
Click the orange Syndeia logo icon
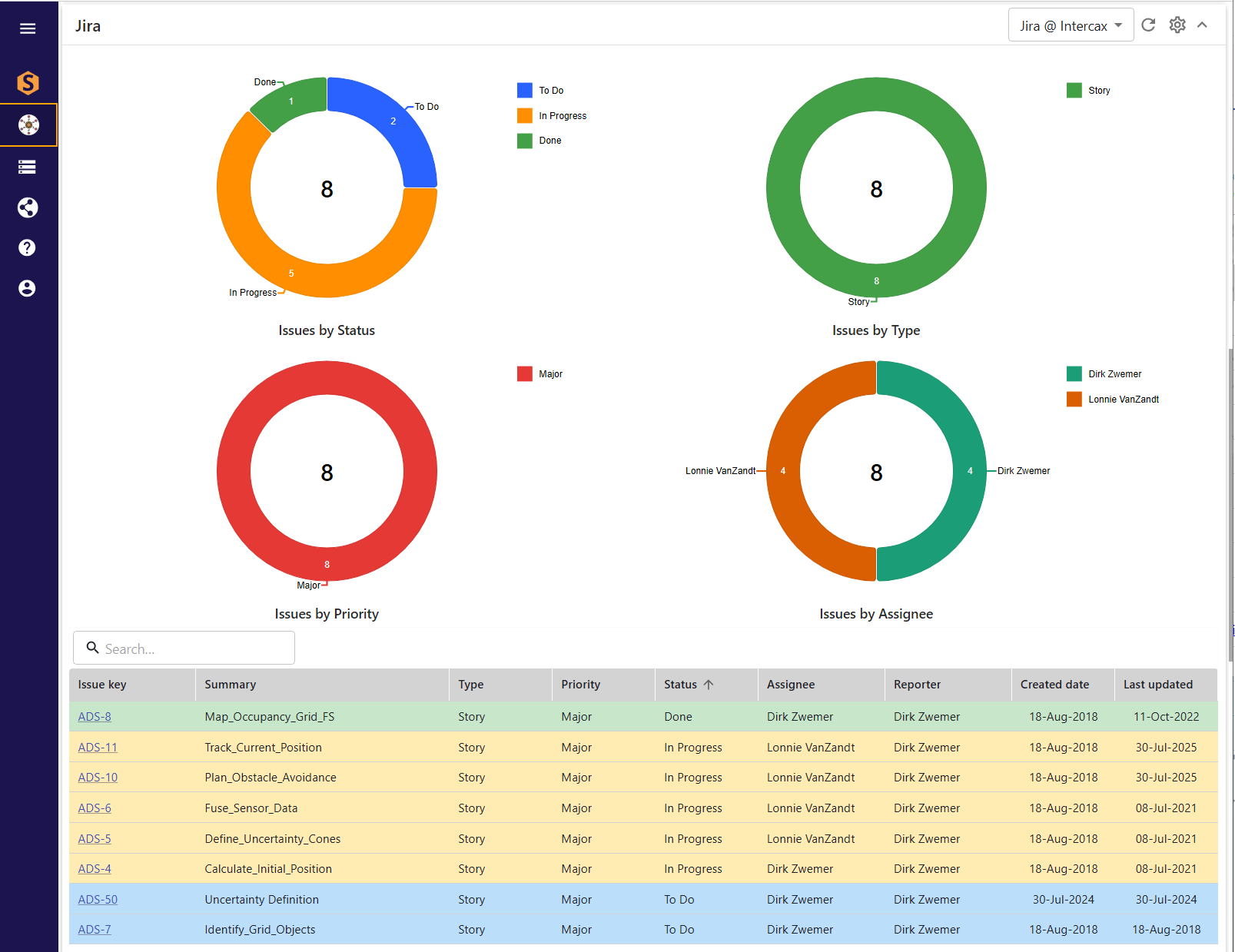(x=28, y=82)
